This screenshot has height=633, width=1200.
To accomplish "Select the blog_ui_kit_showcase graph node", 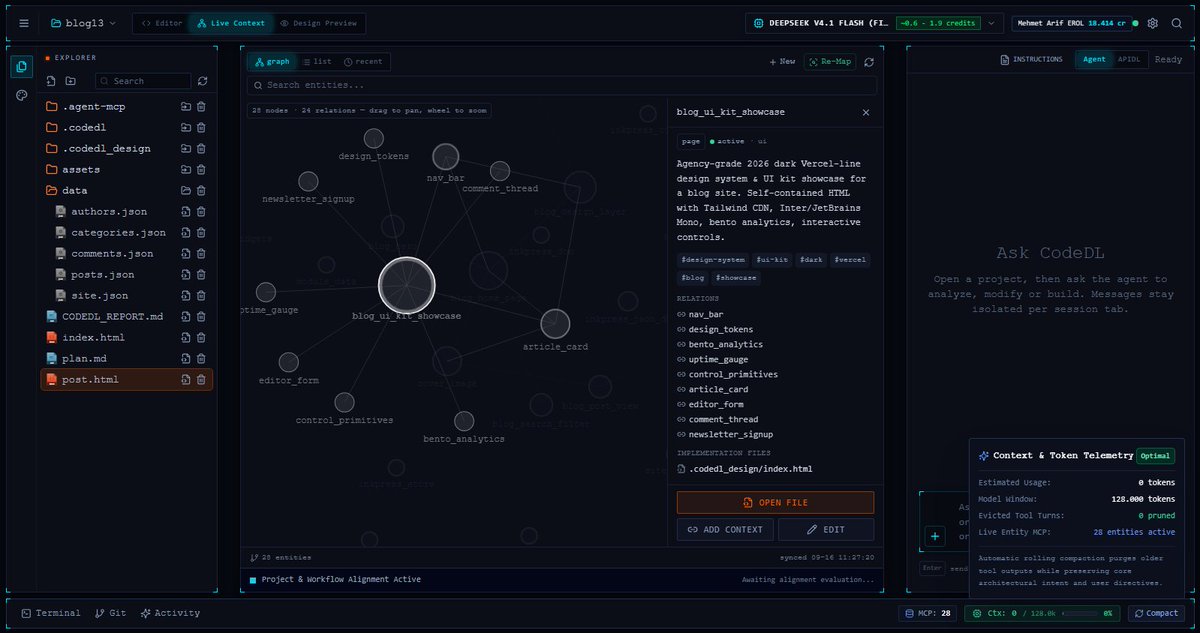I will 406,285.
